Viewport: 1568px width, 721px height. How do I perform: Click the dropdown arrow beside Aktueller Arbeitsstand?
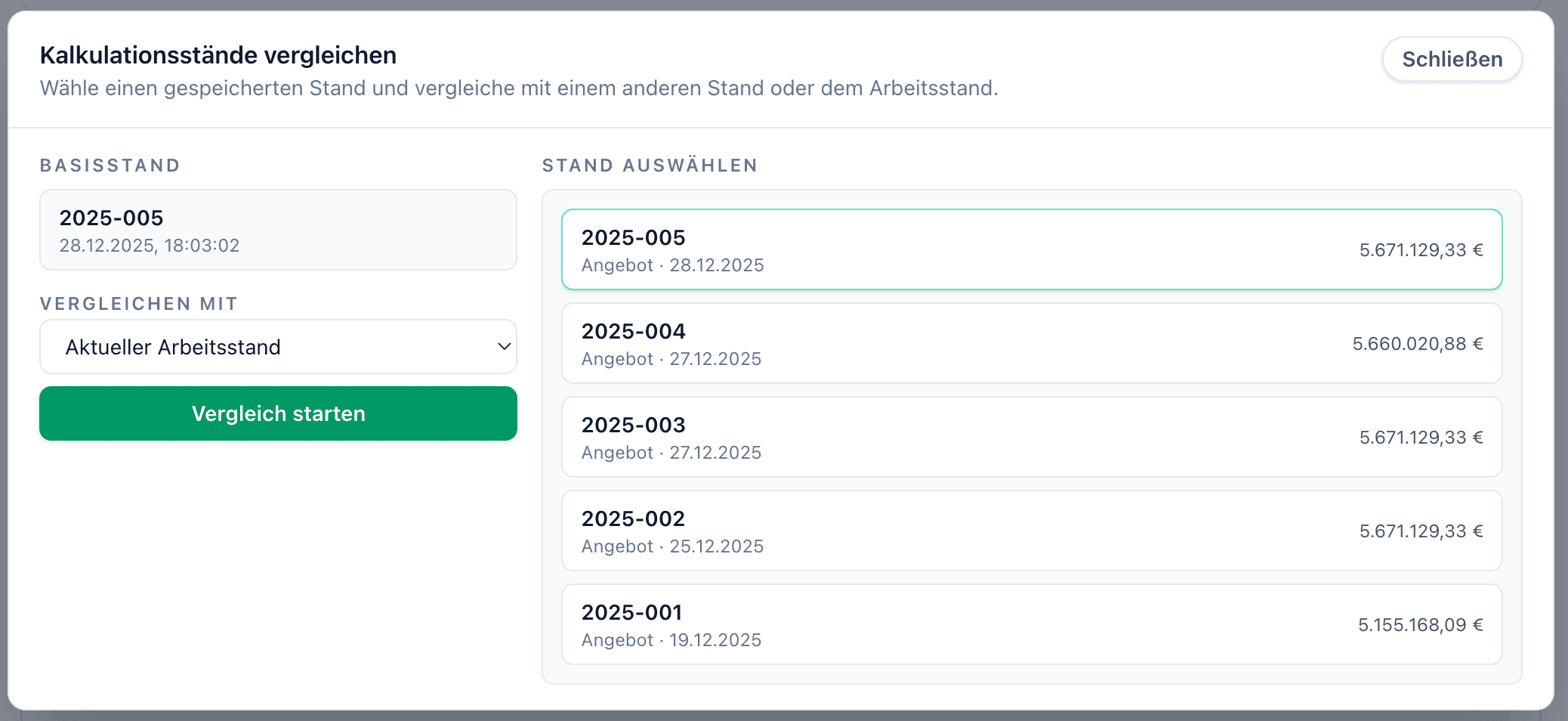click(505, 346)
